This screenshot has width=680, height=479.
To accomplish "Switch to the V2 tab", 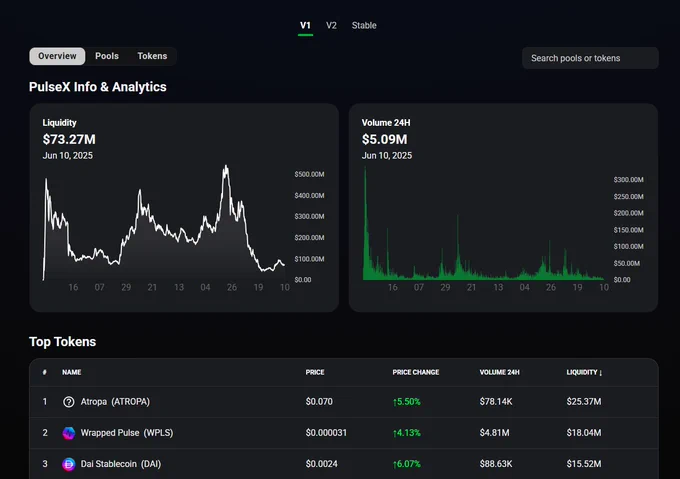I will (x=331, y=26).
